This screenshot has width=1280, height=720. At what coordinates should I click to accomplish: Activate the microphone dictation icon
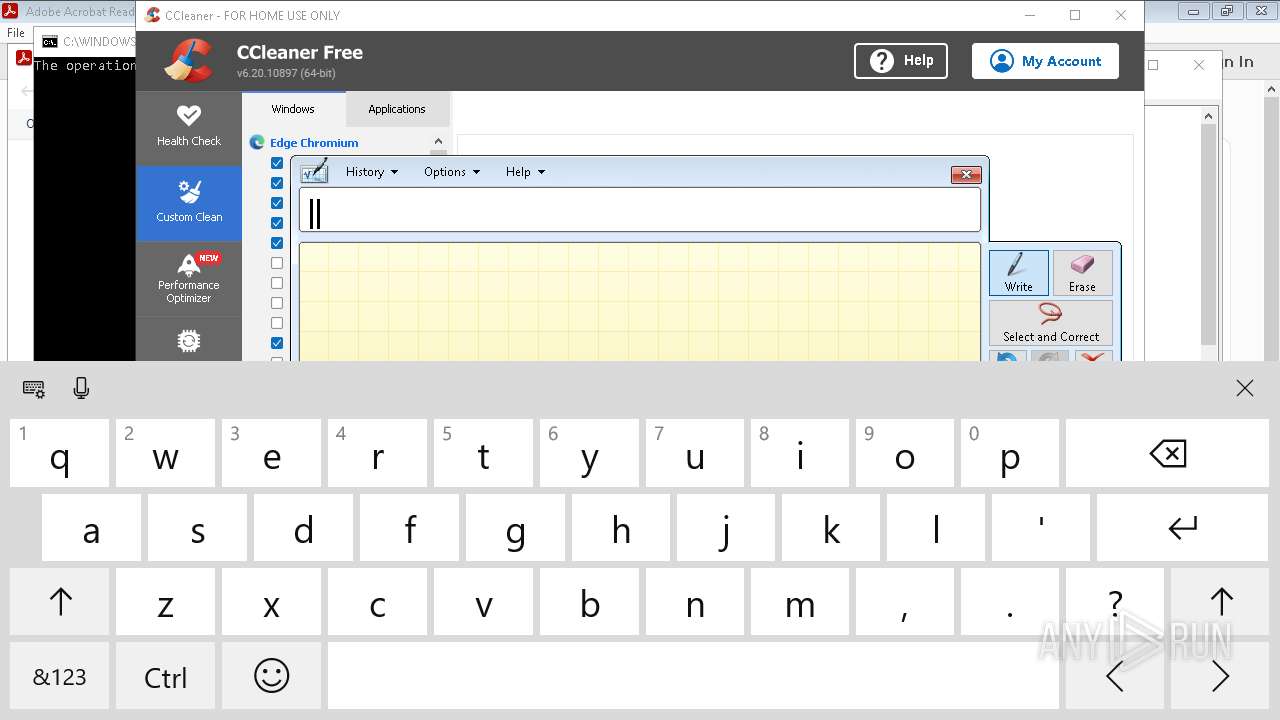pos(82,388)
